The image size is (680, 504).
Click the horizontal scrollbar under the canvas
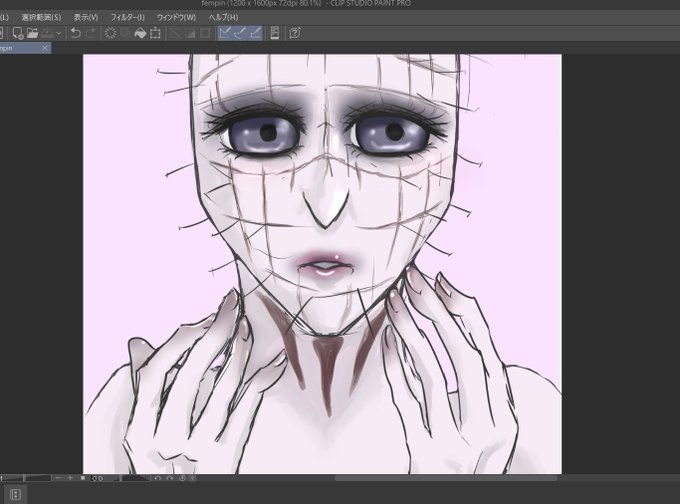tap(445, 478)
